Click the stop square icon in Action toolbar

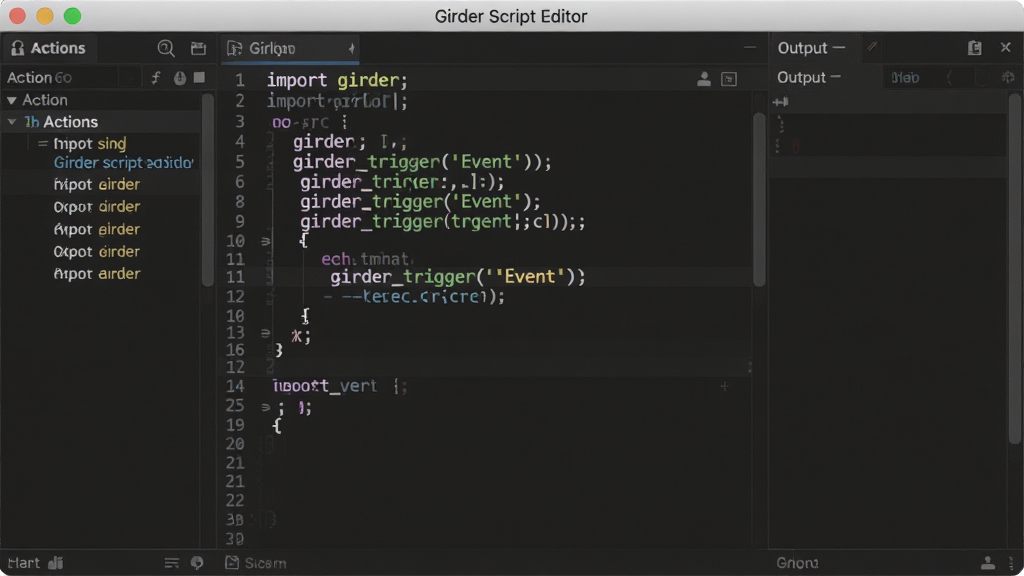(x=199, y=77)
